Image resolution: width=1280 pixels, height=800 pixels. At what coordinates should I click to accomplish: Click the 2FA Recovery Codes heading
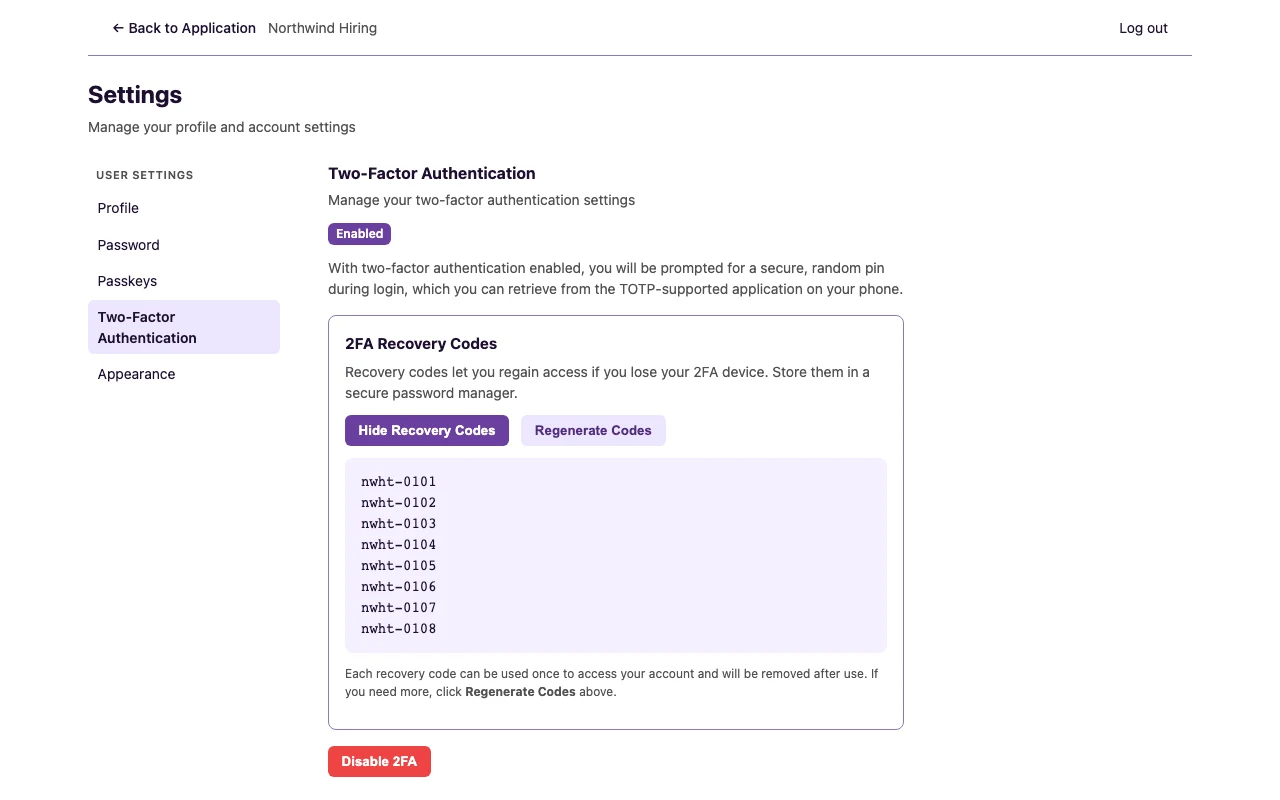[421, 344]
